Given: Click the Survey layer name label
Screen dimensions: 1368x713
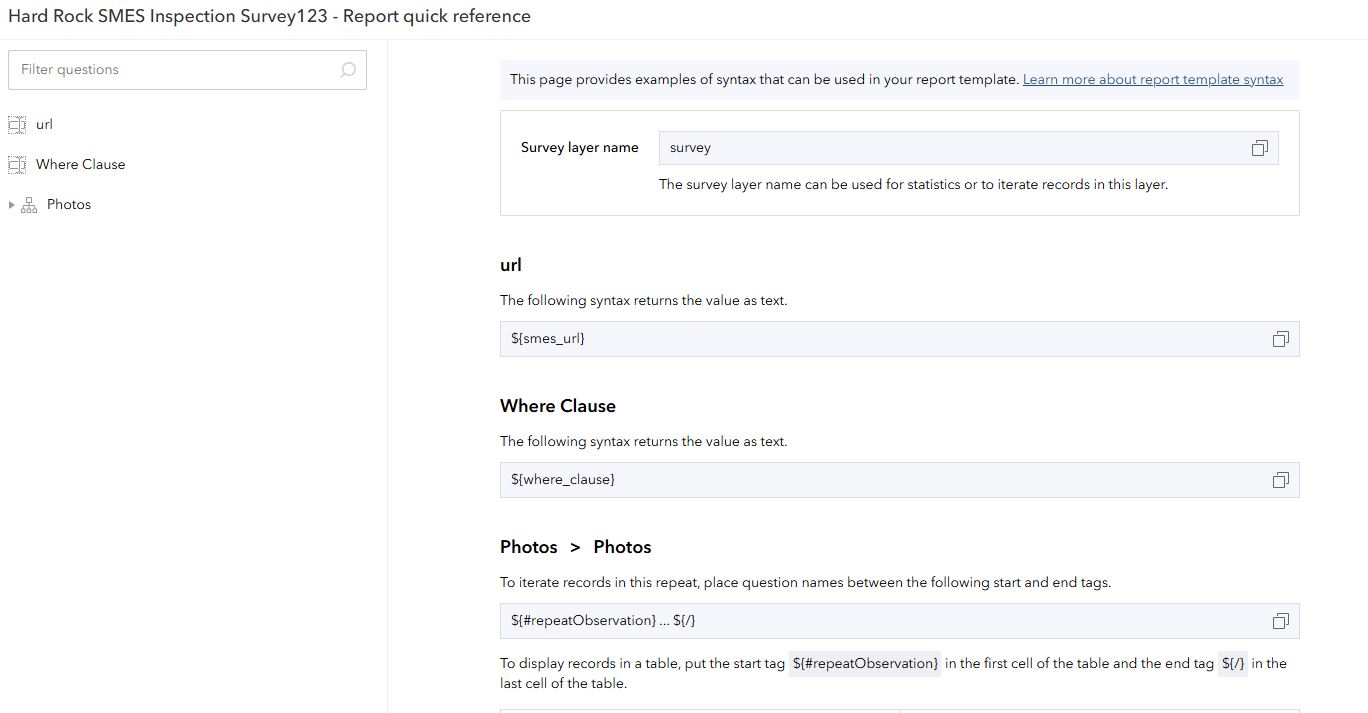Looking at the screenshot, I should pos(579,148).
